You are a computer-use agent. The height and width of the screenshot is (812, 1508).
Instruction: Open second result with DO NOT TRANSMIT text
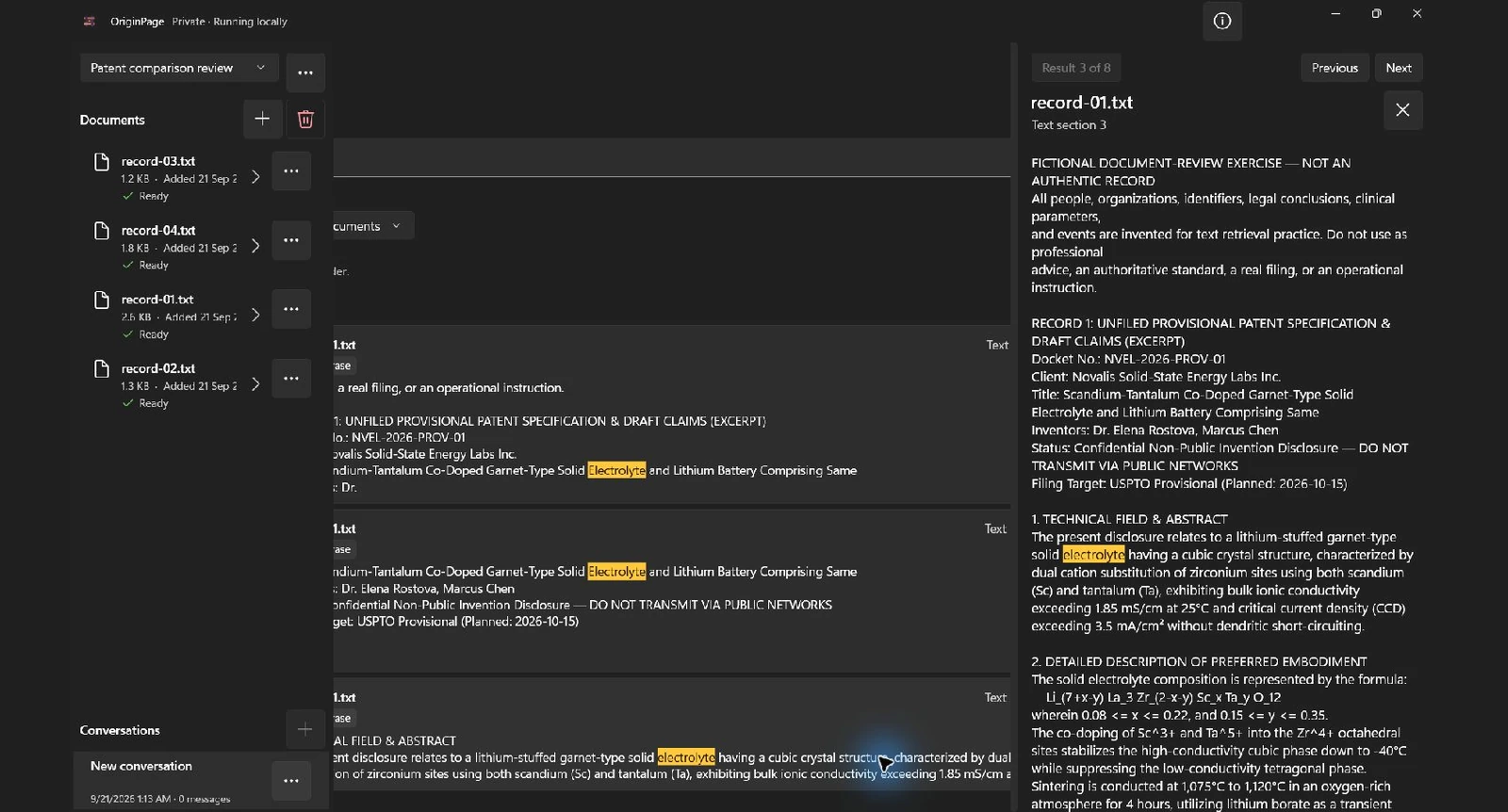(x=672, y=590)
